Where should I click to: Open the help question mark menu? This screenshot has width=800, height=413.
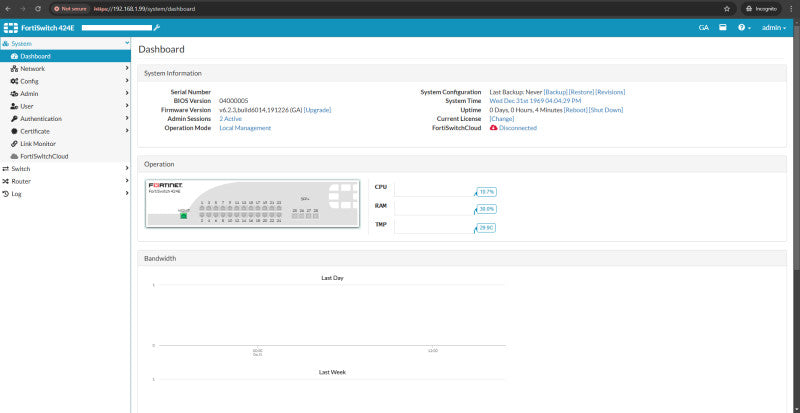click(744, 28)
